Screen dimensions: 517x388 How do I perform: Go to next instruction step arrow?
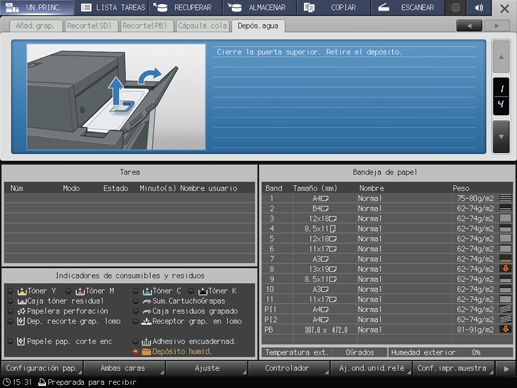(501, 137)
